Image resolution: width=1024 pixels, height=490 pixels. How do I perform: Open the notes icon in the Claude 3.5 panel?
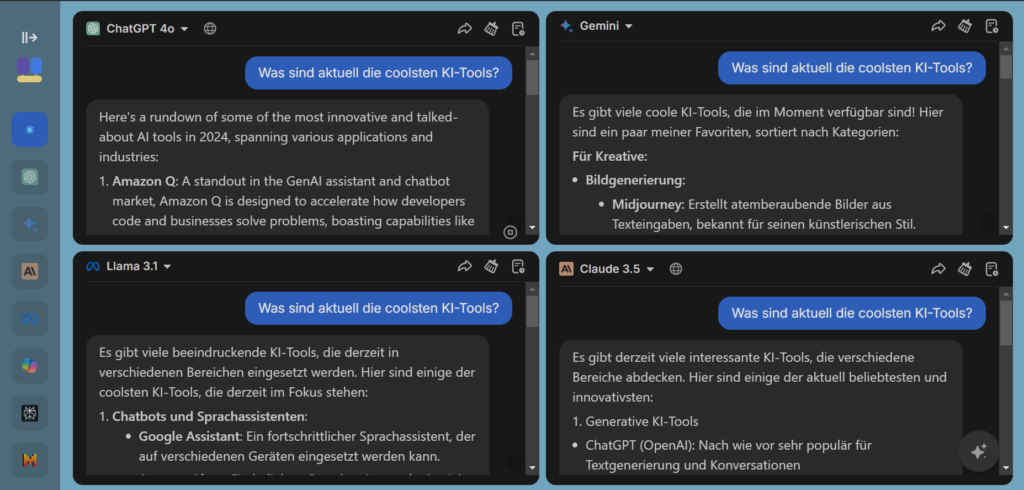(991, 268)
